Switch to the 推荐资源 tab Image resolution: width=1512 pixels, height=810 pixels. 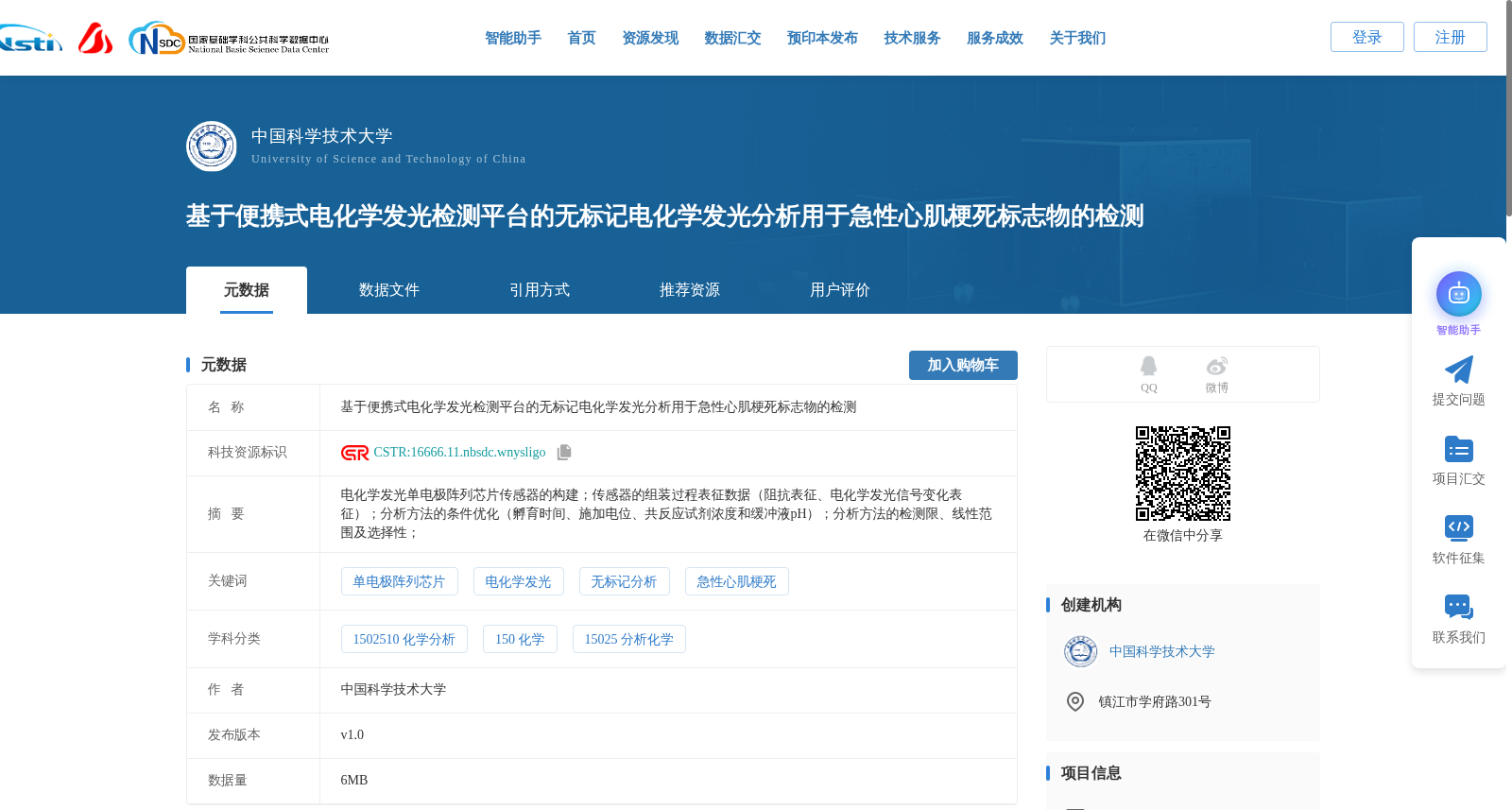click(x=690, y=290)
